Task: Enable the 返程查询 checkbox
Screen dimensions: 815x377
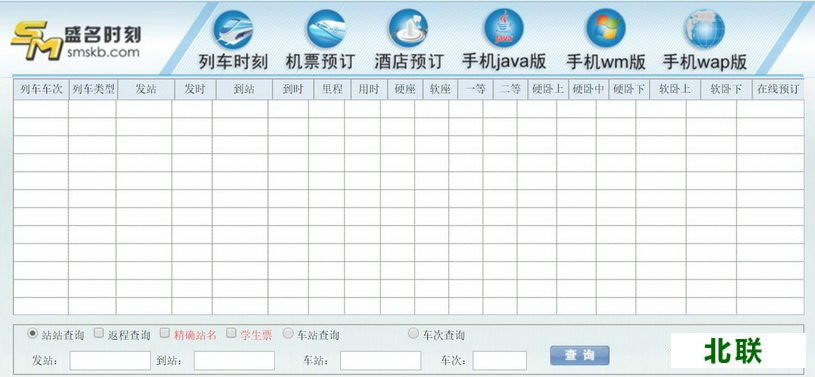Action: (x=99, y=333)
